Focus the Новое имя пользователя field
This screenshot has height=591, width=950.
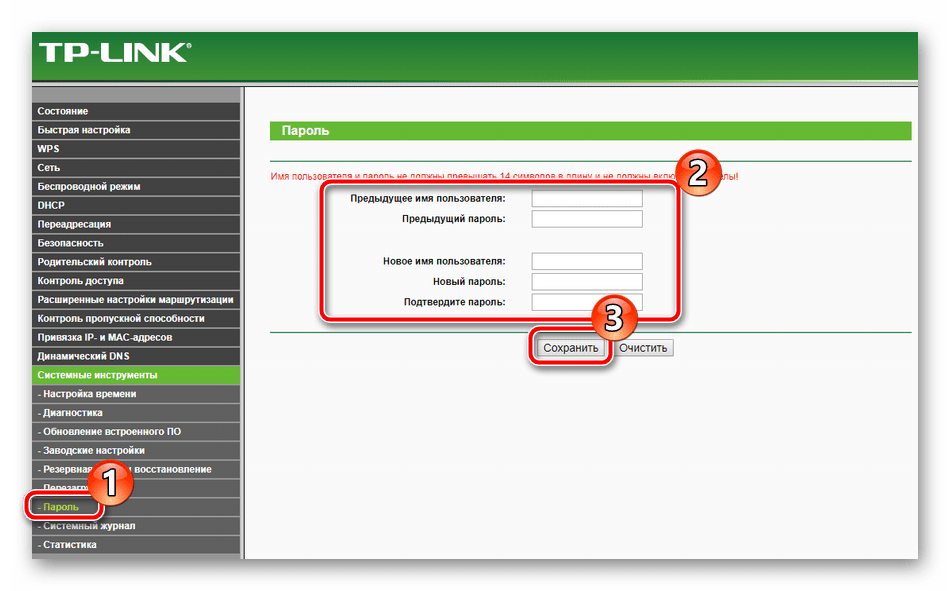pos(586,261)
